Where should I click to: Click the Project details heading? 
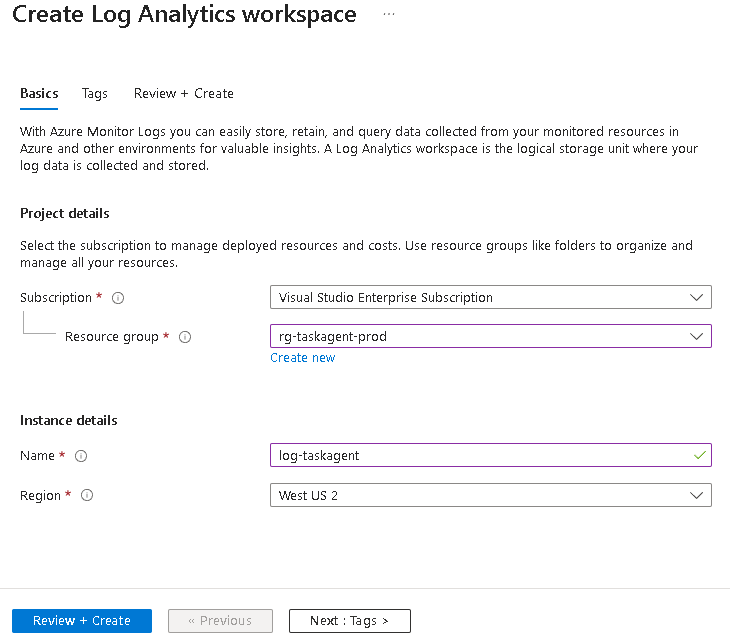pos(65,214)
